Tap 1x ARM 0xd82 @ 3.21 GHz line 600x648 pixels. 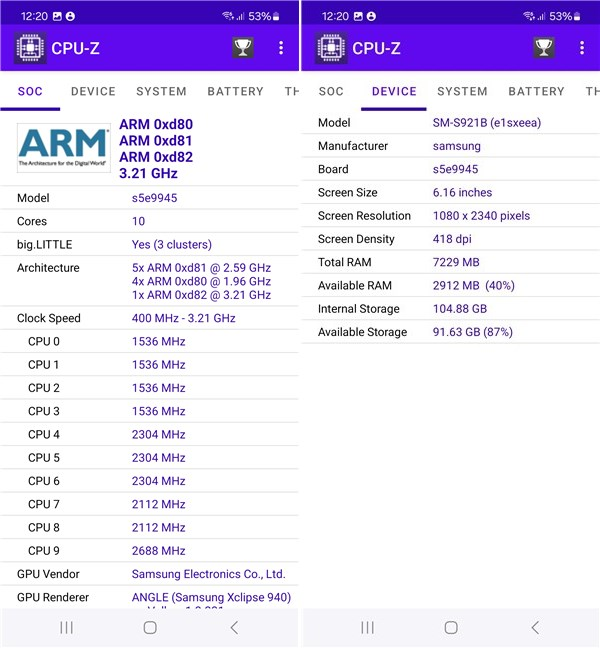click(x=201, y=295)
